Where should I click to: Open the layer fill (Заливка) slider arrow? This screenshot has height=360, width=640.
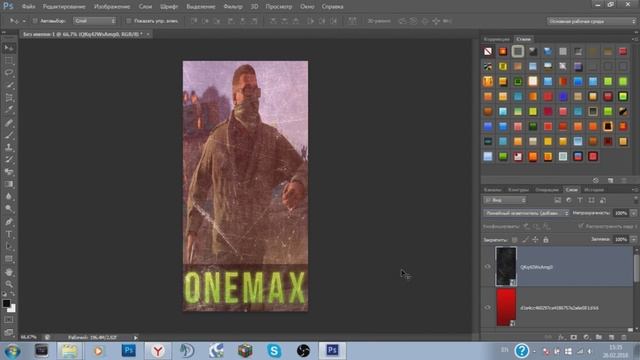coord(633,240)
